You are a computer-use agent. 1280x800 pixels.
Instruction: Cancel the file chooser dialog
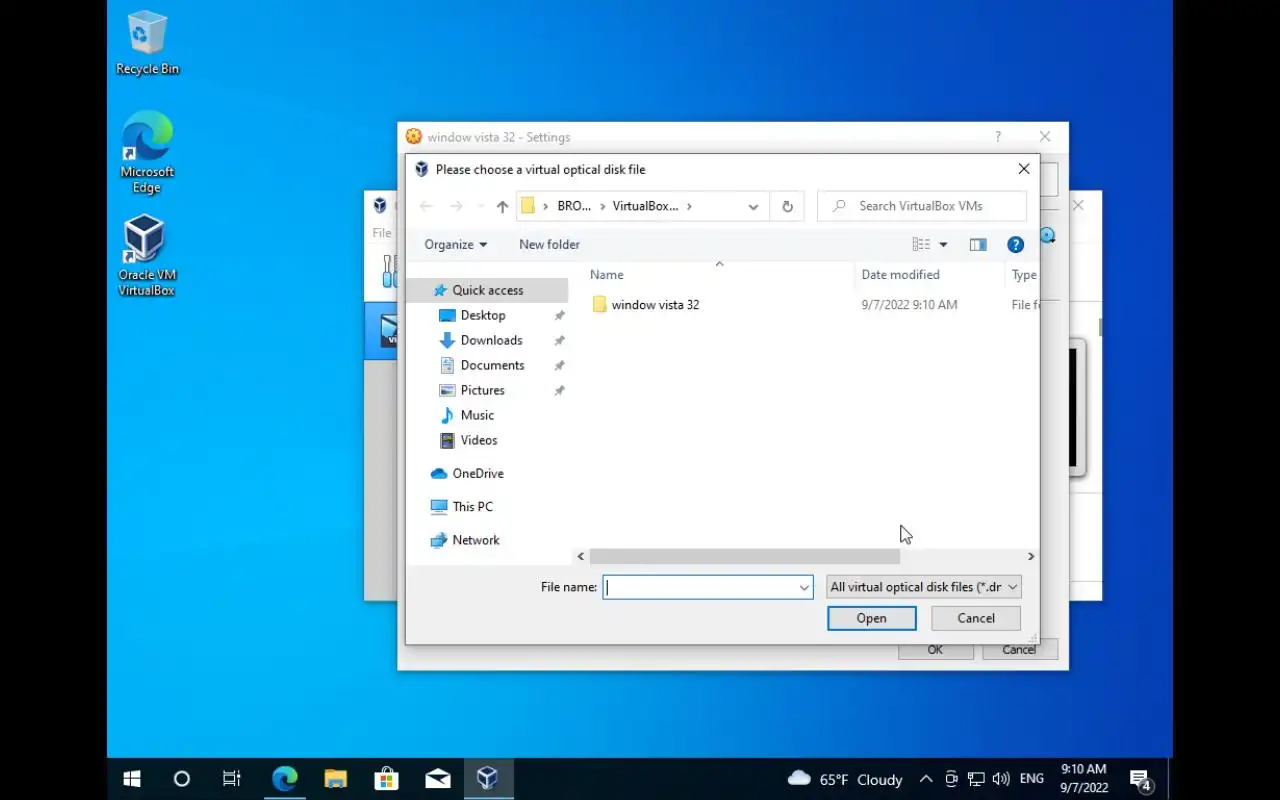[976, 618]
